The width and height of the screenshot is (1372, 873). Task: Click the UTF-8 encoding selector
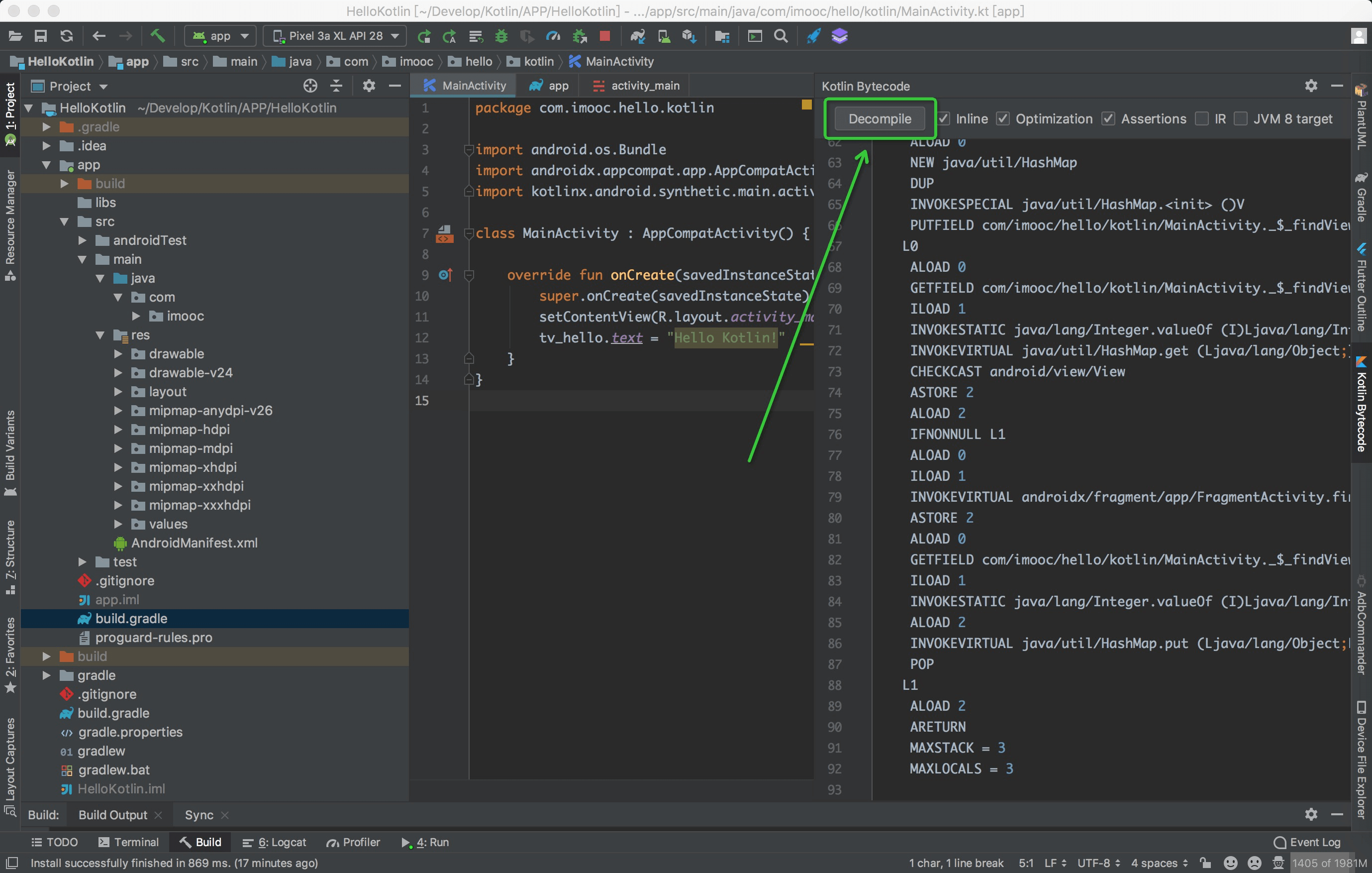[1098, 863]
